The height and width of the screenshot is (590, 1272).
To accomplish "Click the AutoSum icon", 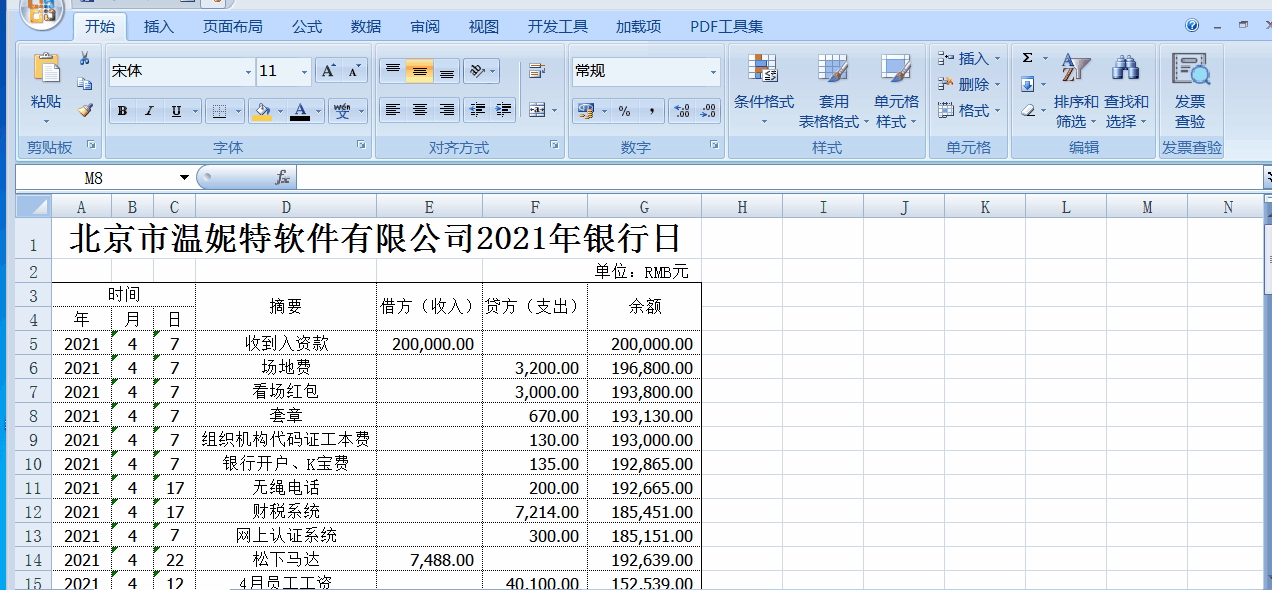I will click(1026, 58).
